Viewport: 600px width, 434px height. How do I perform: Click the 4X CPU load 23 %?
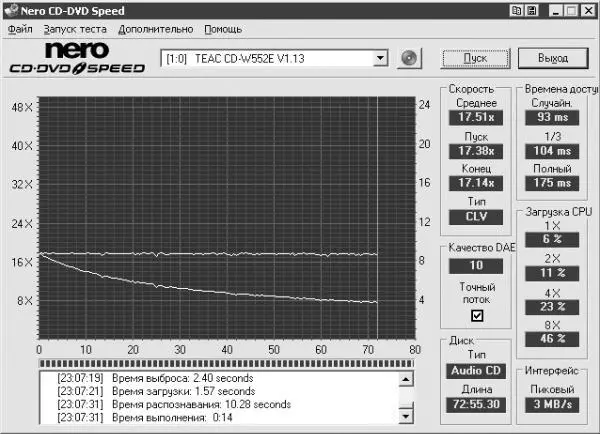click(x=552, y=307)
